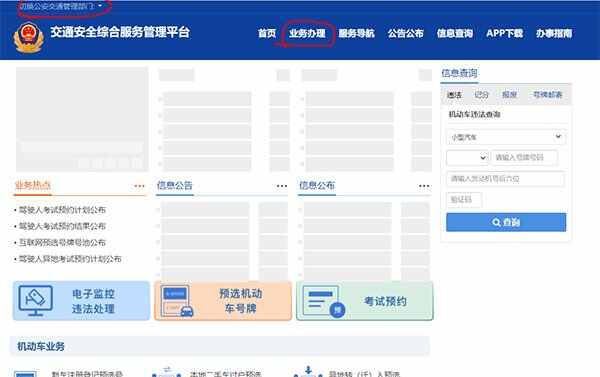
Task: Select the 记分 query tab
Action: click(481, 95)
